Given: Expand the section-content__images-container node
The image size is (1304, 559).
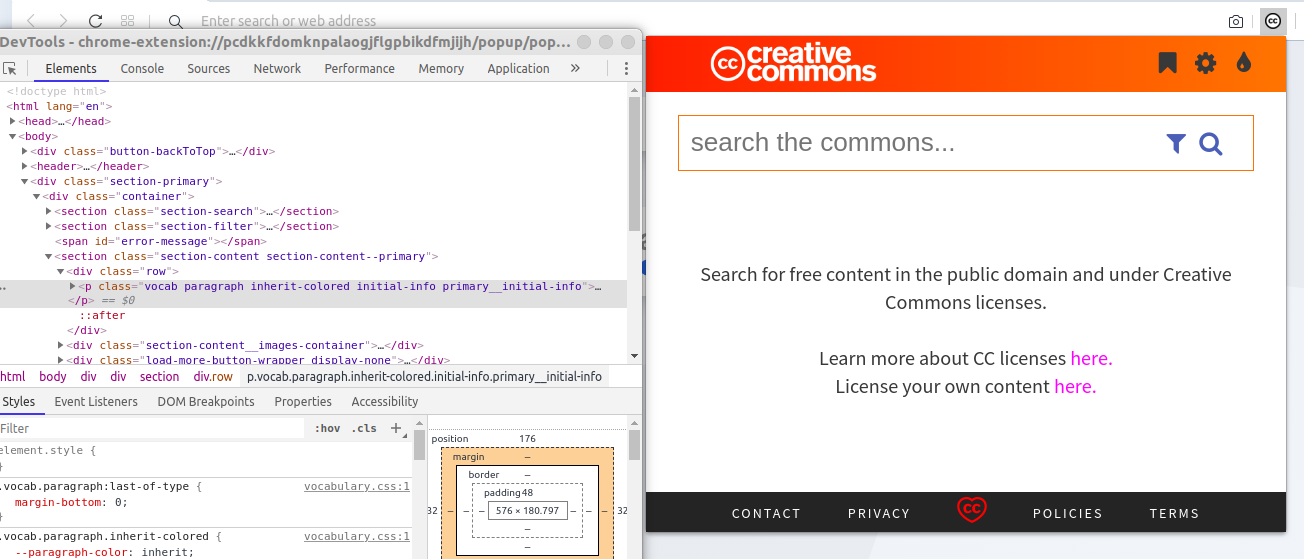Looking at the screenshot, I should coord(61,345).
